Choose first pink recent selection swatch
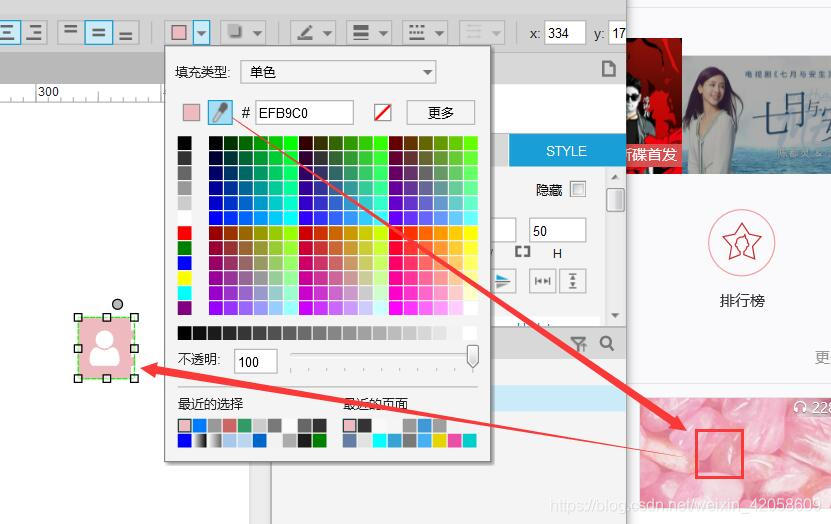 pos(184,425)
